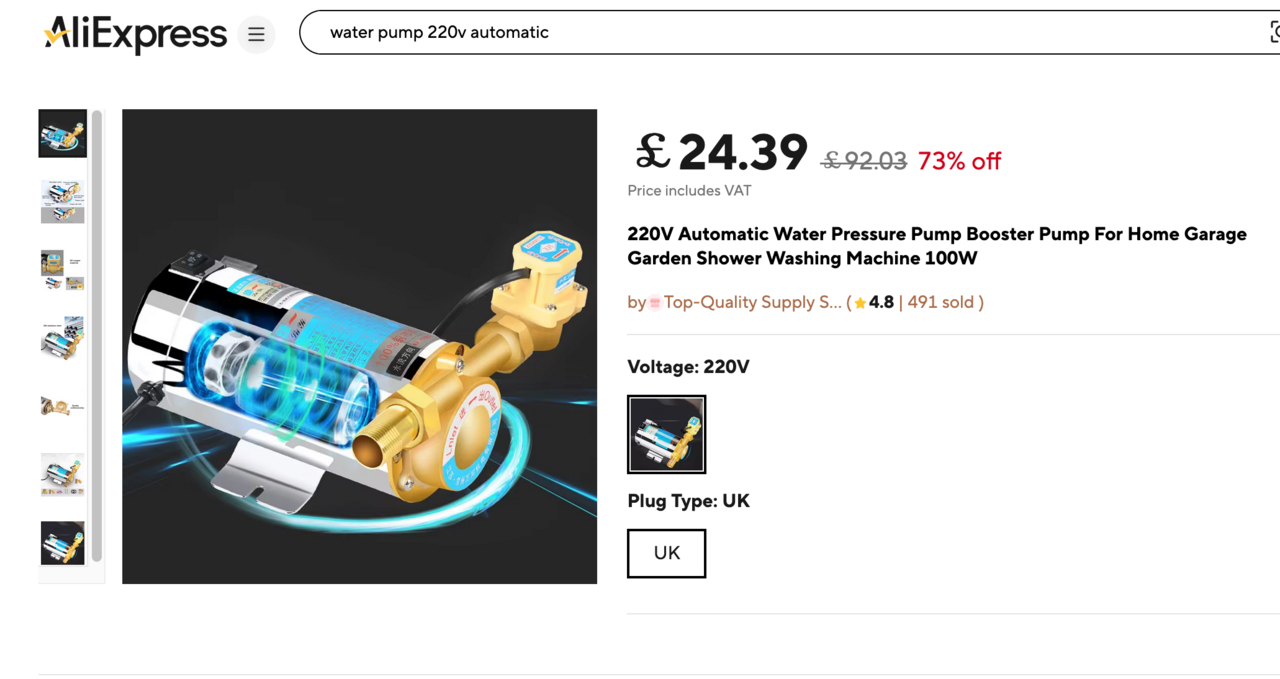Open the AliExpress categories hamburger menu
The width and height of the screenshot is (1280, 679).
click(256, 35)
